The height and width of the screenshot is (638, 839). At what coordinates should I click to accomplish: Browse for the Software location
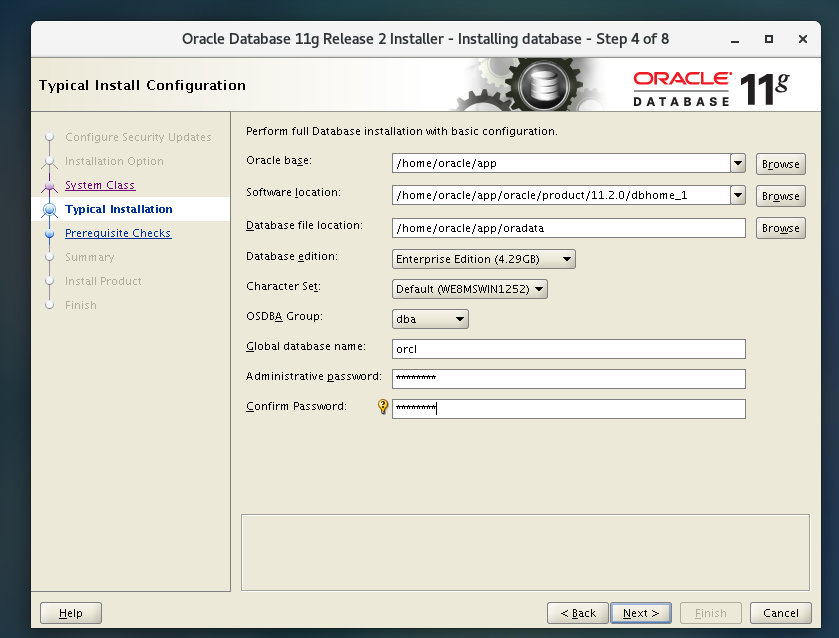(x=781, y=196)
